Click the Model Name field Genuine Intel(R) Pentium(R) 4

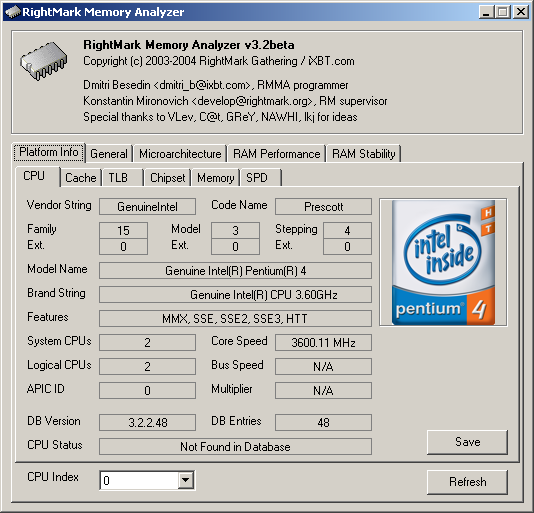[x=235, y=271]
